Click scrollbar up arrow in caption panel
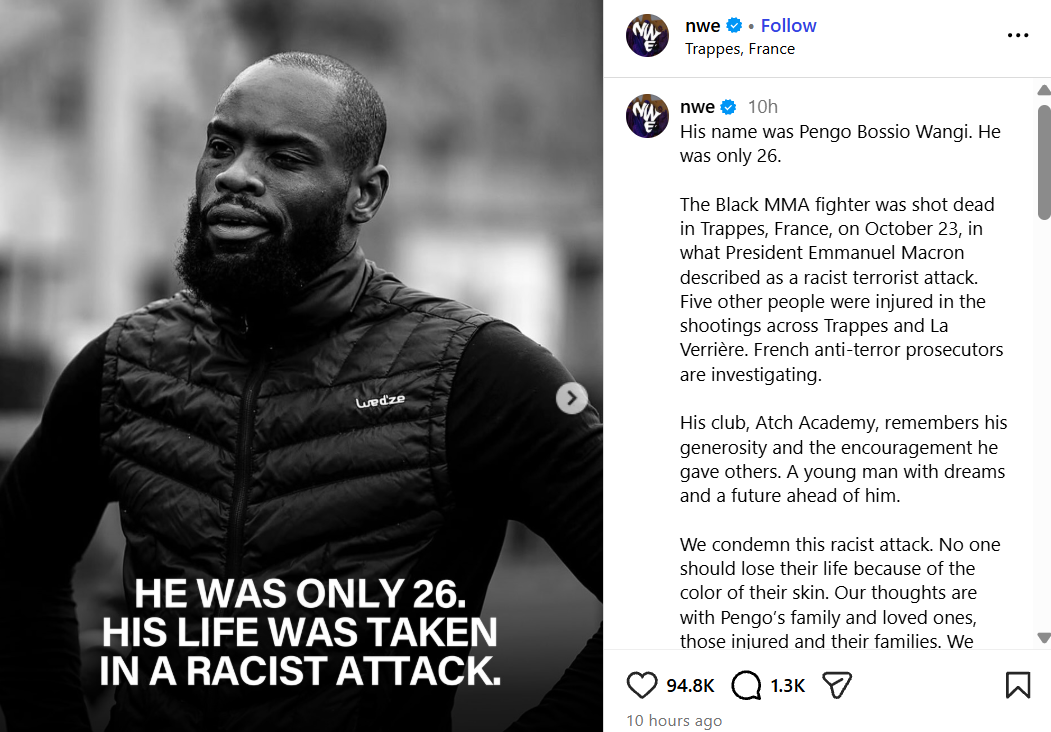Screen dimensions: 1051x732 pos(1044,90)
